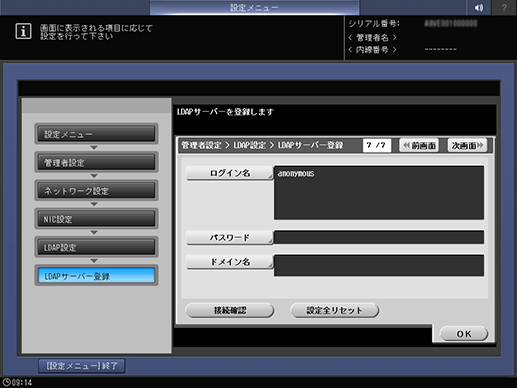Viewport: 517px width, 388px height.
Task: Go to ネットワーク設定 in the left navigation
Action: pyautogui.click(x=96, y=191)
